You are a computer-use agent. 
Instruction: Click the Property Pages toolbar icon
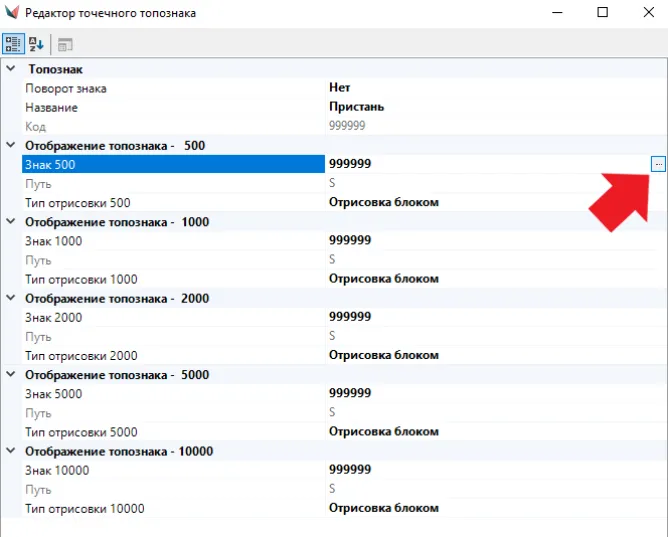(64, 44)
